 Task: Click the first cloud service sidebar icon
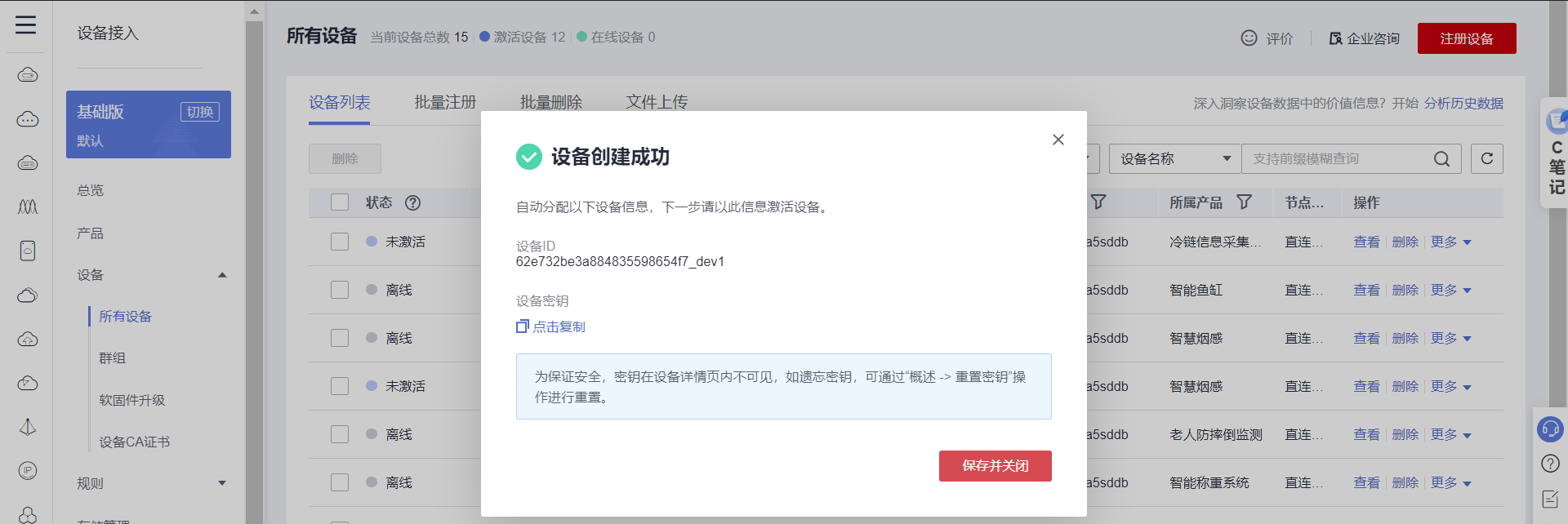point(28,75)
